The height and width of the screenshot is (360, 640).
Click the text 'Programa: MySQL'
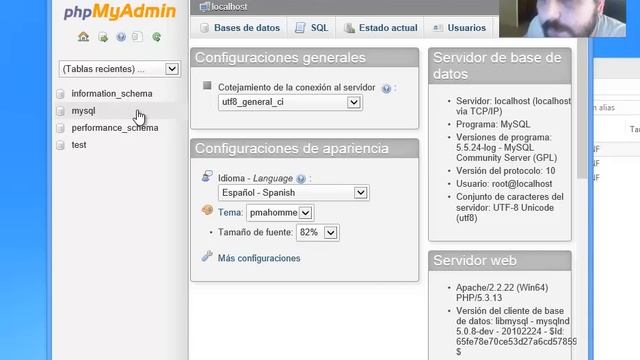tap(493, 124)
